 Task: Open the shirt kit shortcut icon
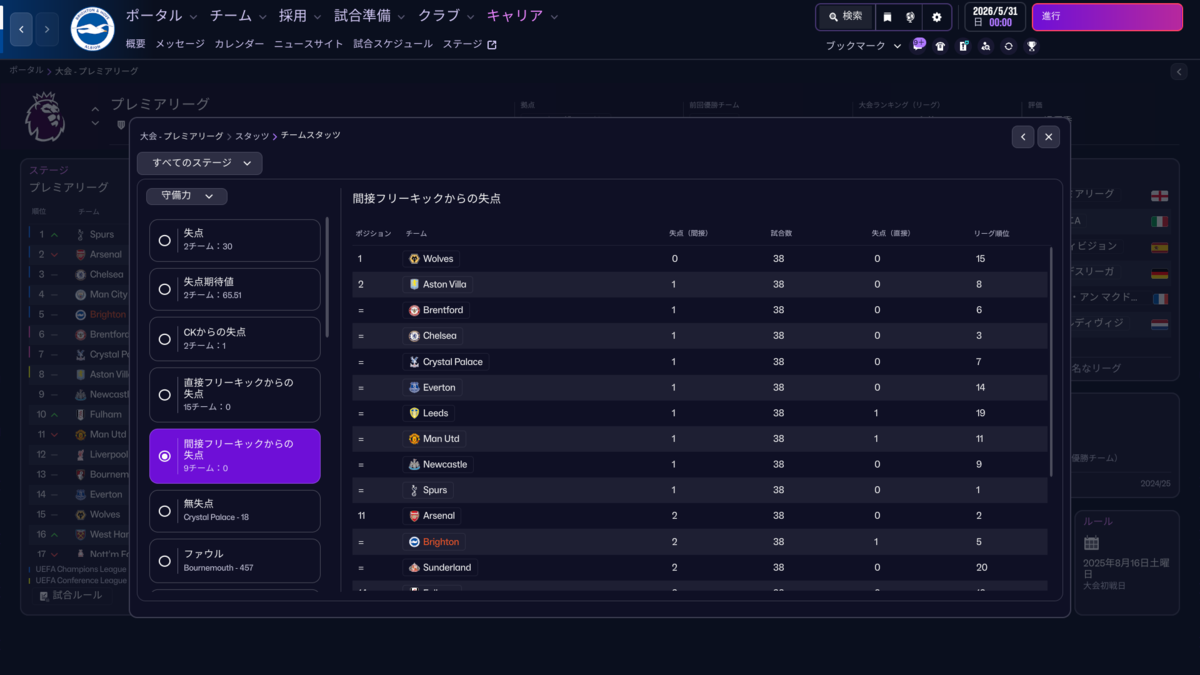click(x=940, y=46)
